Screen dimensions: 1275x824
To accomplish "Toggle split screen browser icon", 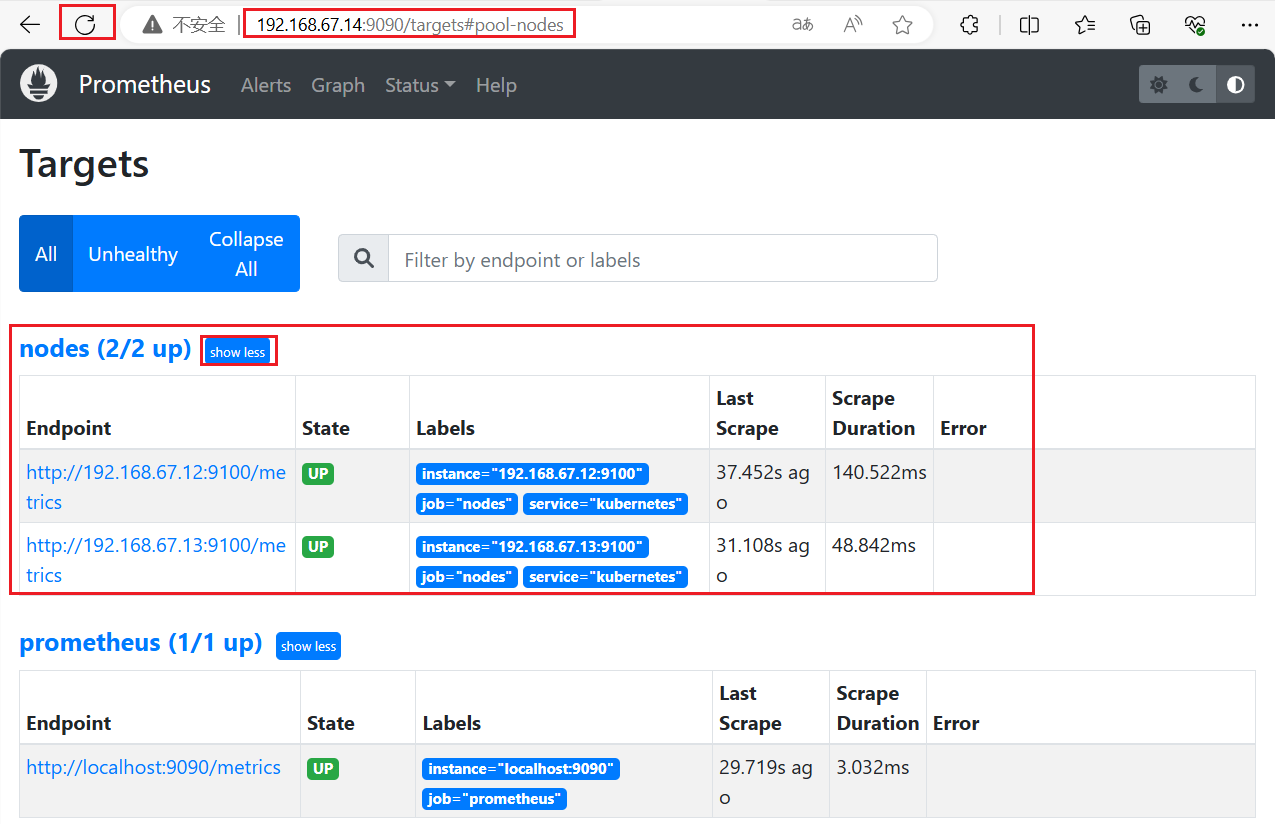I will click(1029, 25).
